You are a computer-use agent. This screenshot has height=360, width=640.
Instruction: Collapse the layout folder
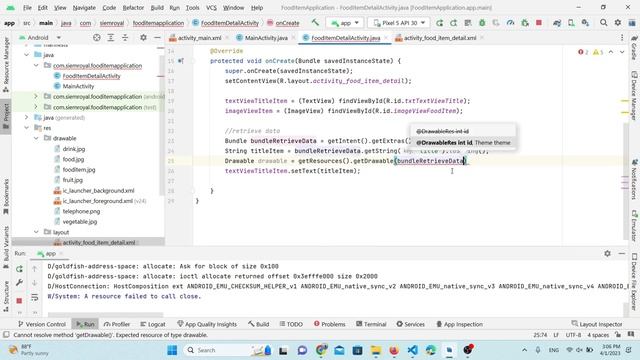[36, 232]
